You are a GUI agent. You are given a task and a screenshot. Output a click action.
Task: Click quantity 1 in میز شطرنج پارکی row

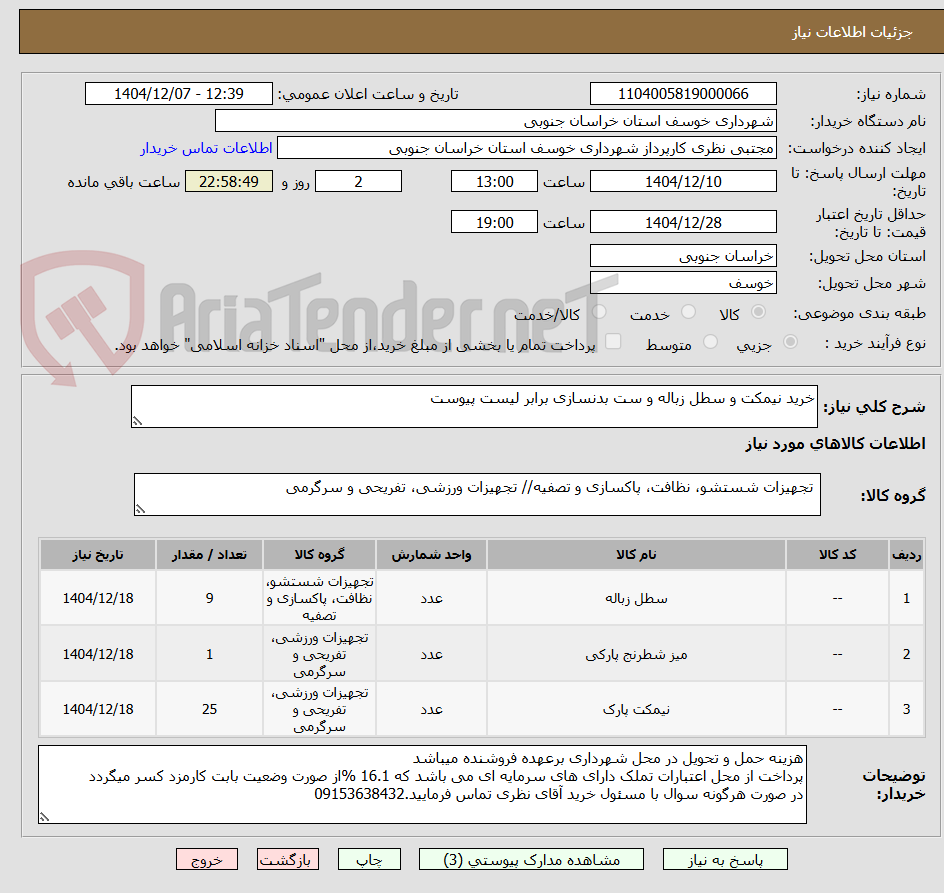pos(209,654)
